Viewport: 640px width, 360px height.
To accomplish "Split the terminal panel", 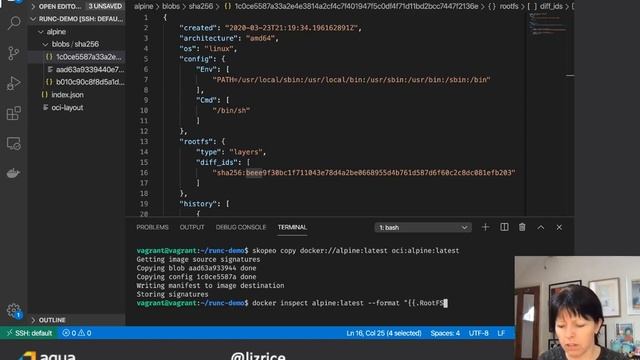I will click(x=504, y=227).
